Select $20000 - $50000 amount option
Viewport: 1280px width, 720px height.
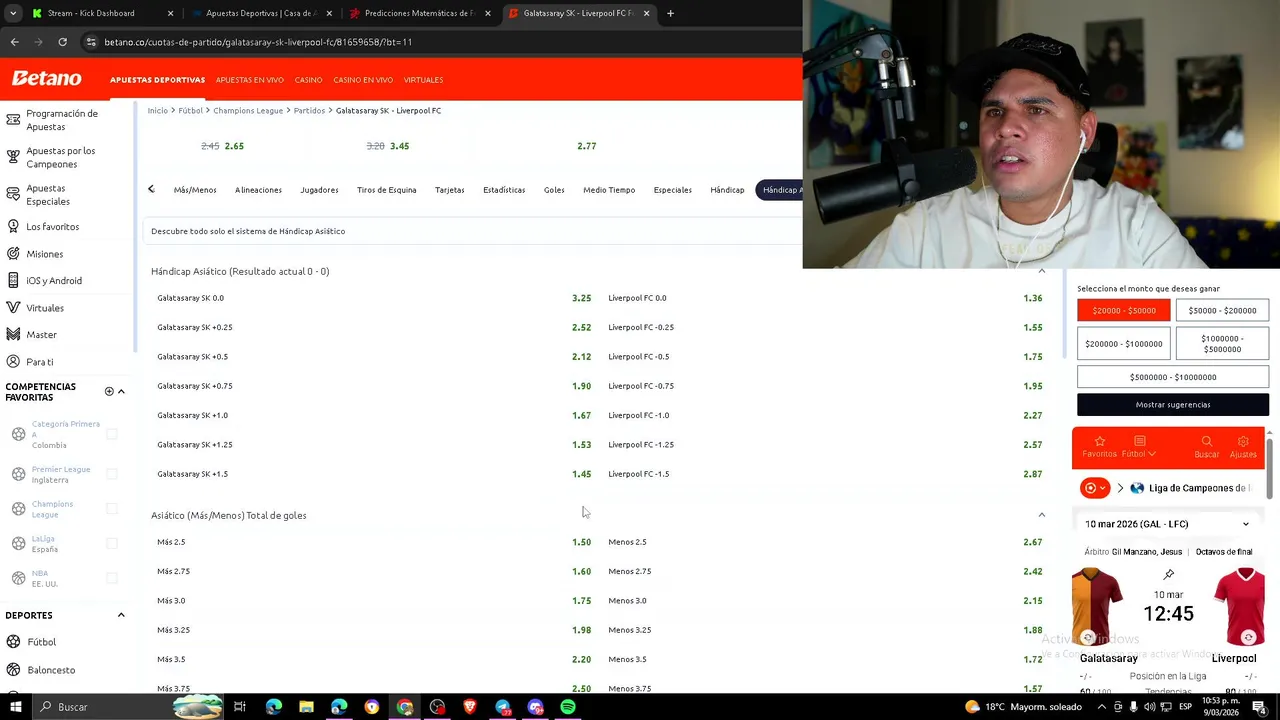point(1123,311)
